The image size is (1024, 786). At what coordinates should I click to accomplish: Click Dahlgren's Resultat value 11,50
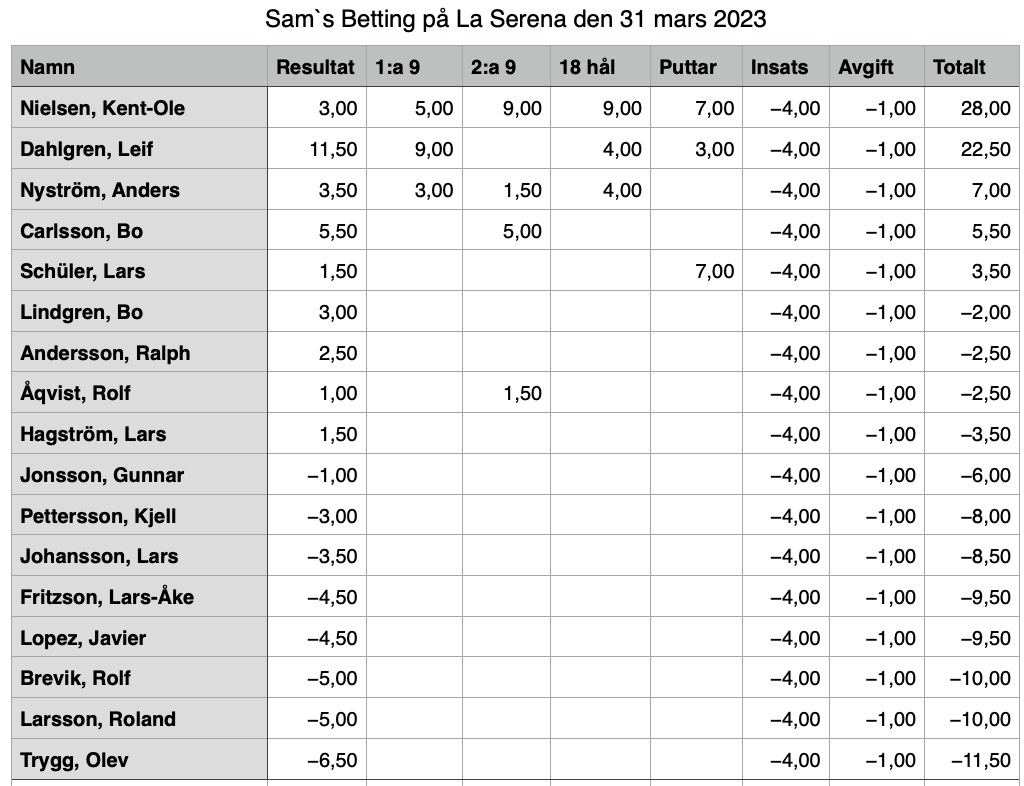(x=317, y=149)
